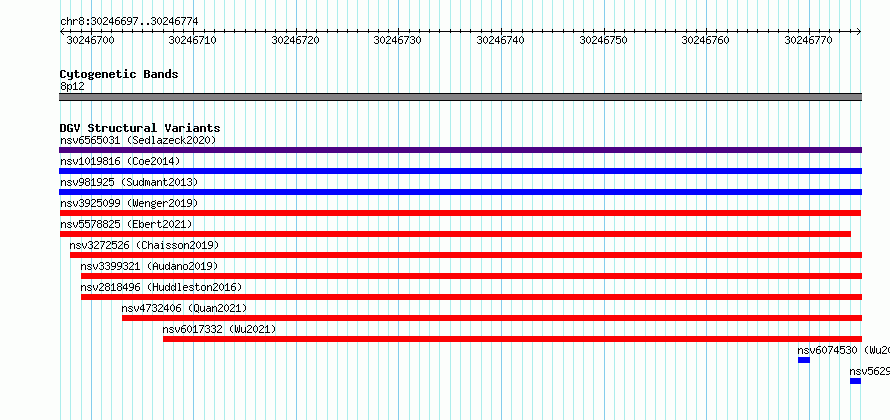Click the small blue bar under nsv5629

(855, 381)
